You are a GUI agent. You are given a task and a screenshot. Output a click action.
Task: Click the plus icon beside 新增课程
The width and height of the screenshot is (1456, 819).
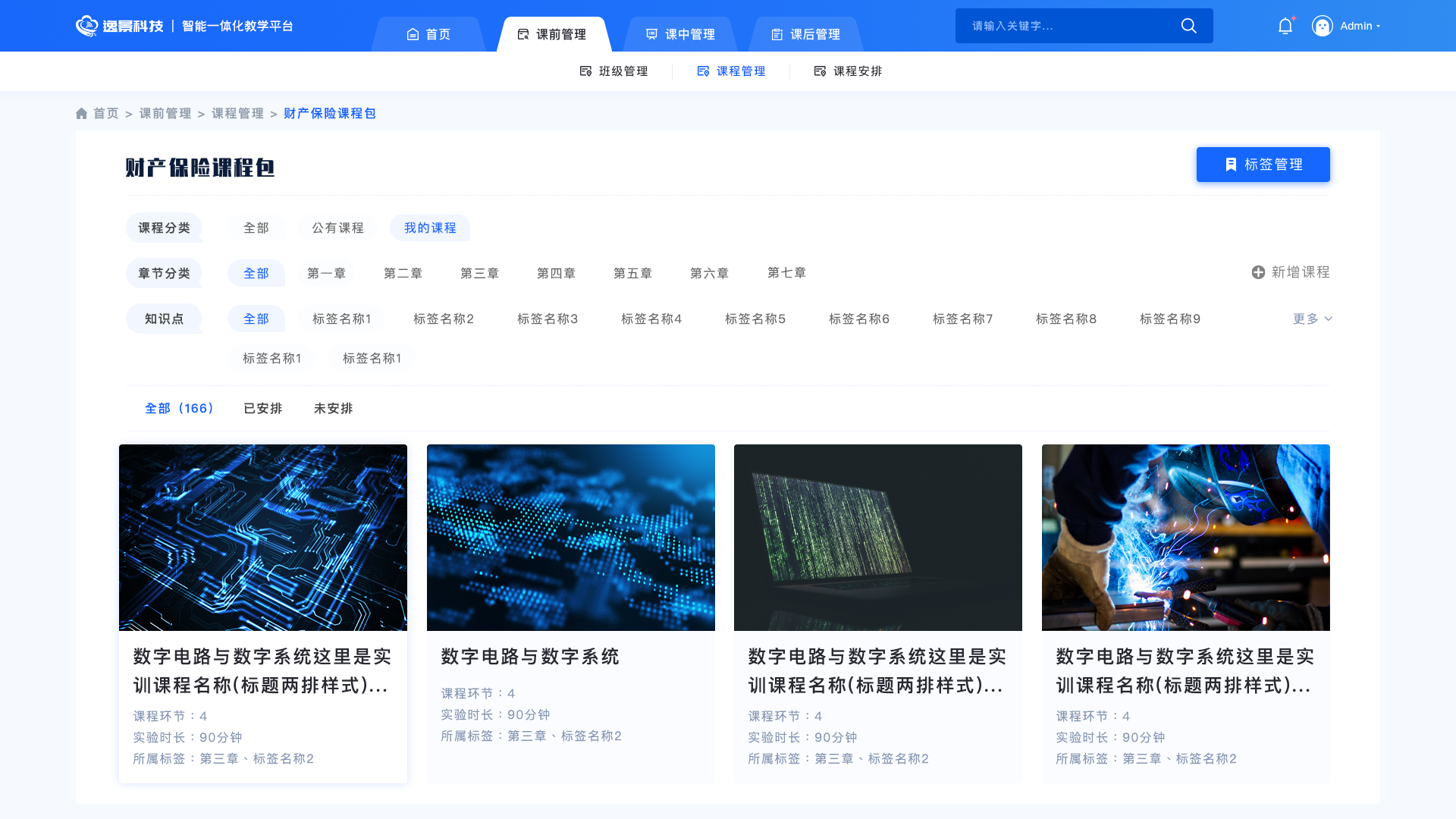click(1257, 271)
